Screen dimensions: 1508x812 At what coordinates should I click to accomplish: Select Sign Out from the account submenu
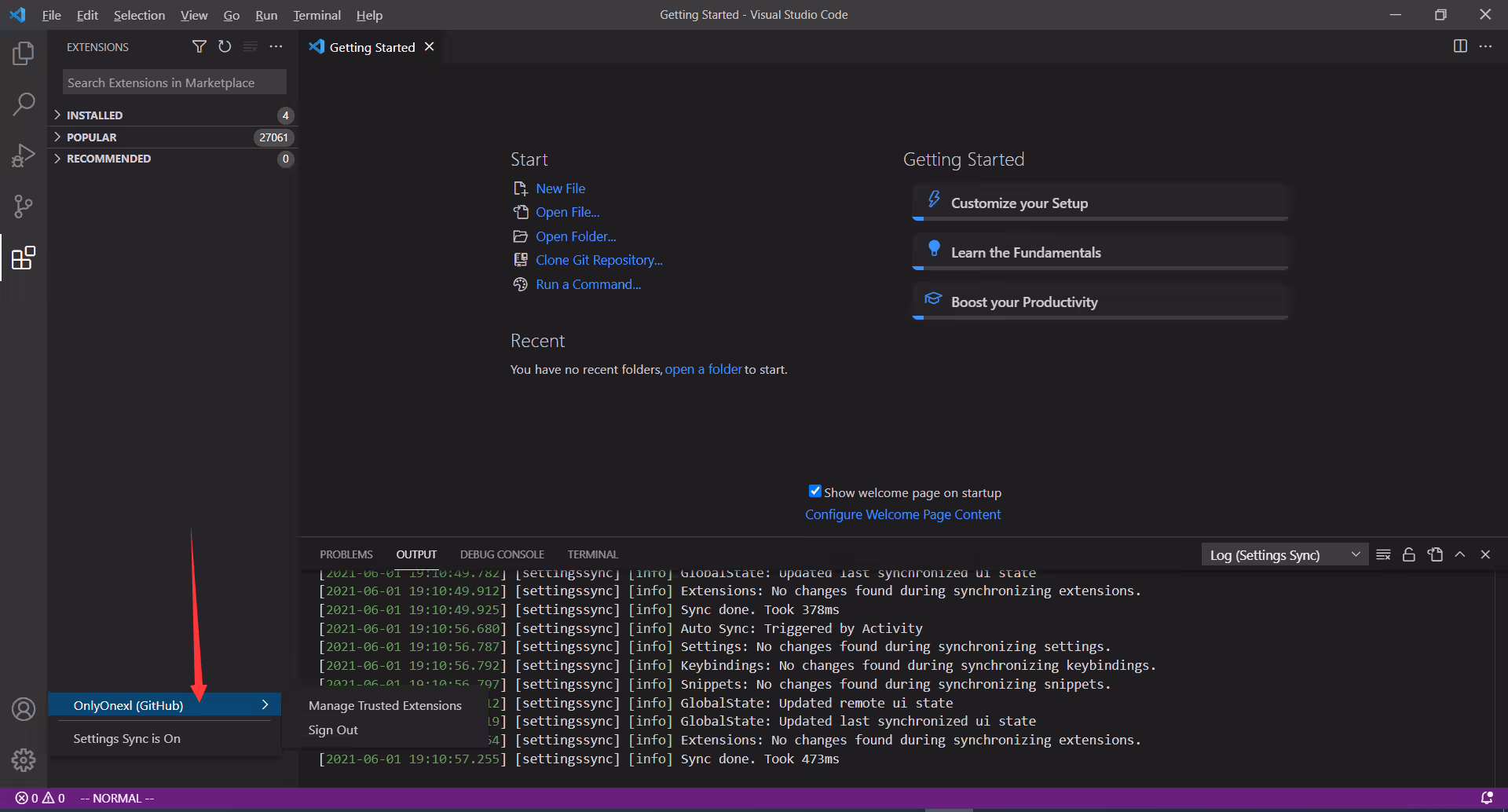[333, 730]
